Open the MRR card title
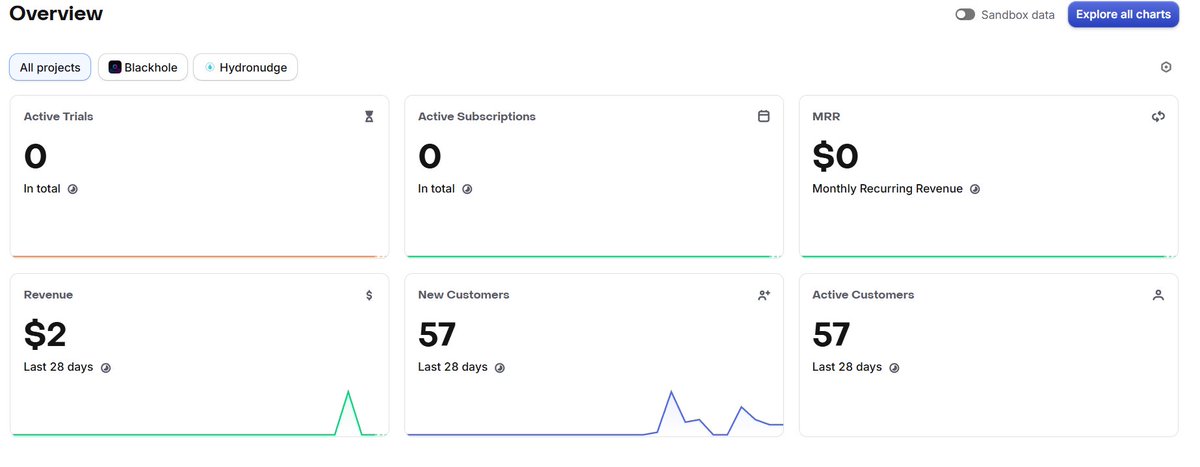 coord(827,117)
